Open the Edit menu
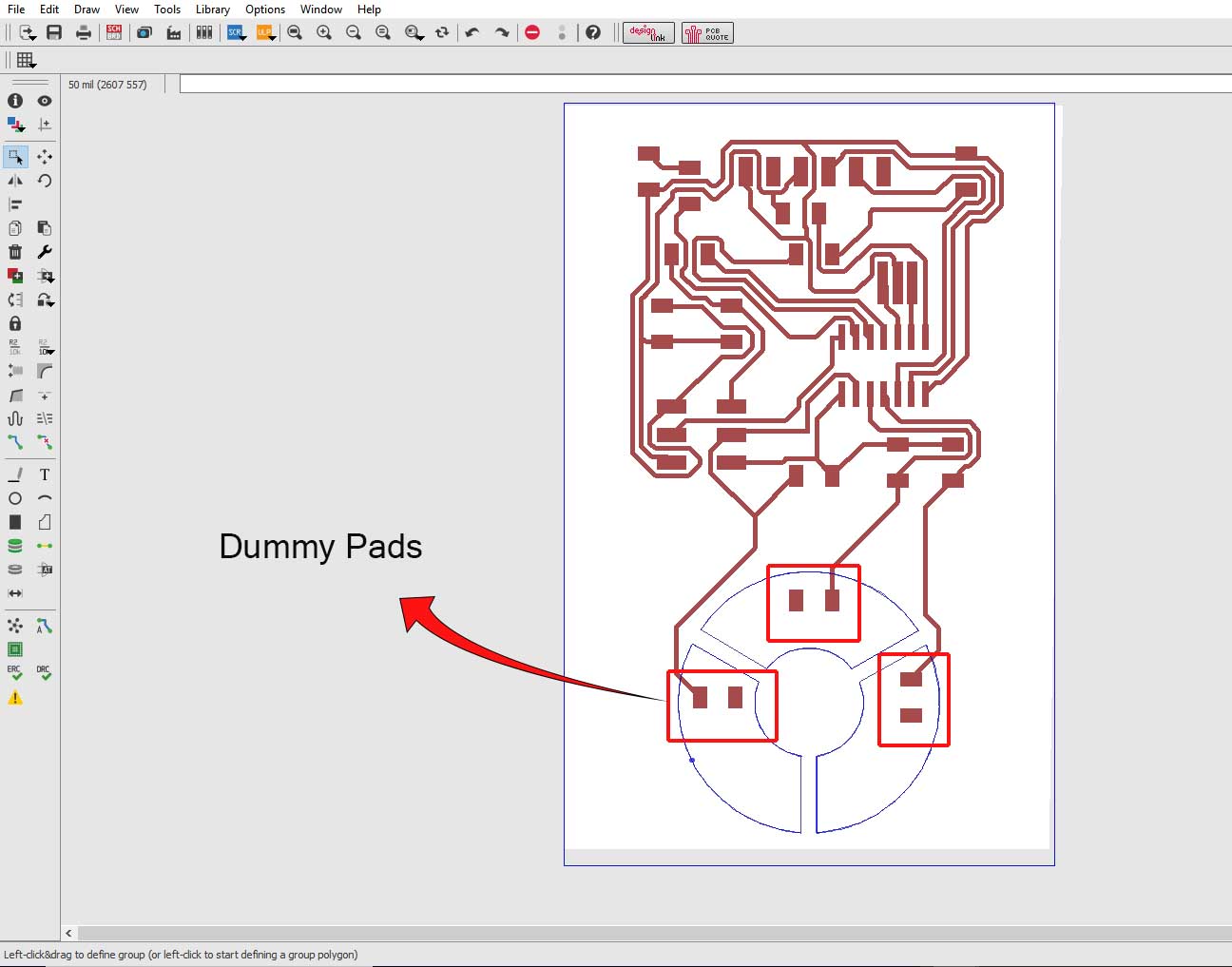The image size is (1232, 967). pos(49,10)
